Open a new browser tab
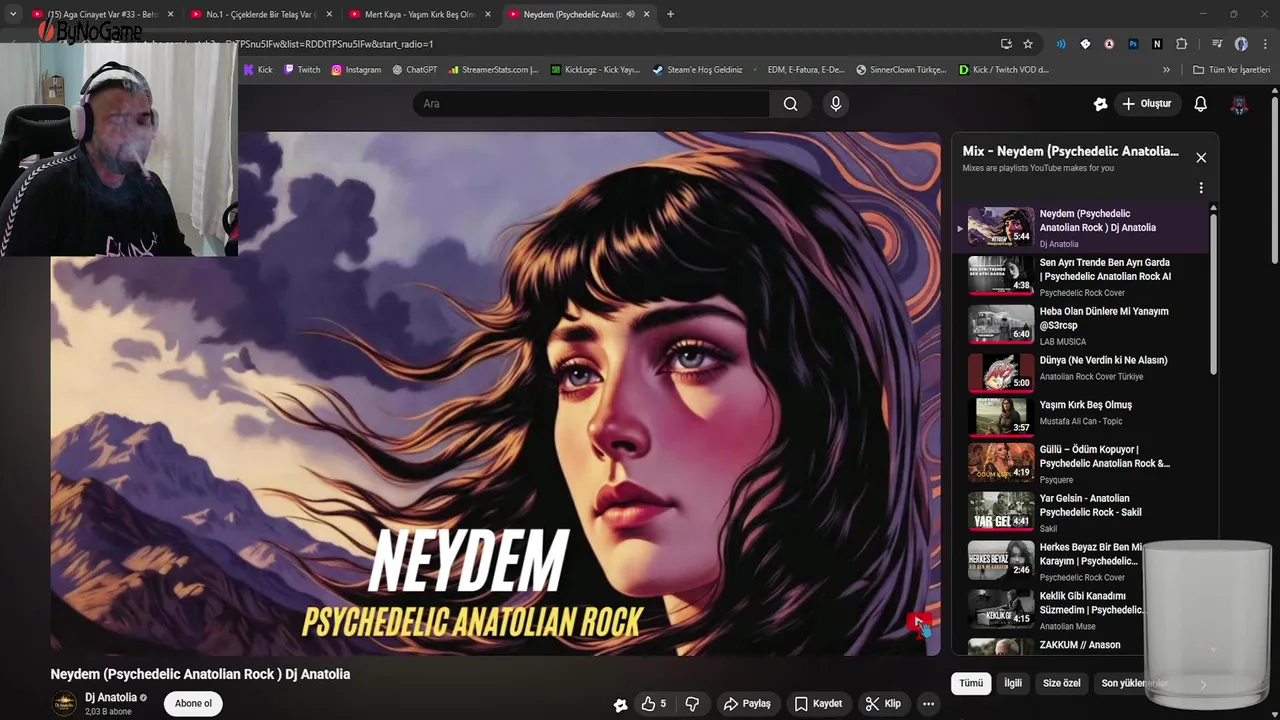The width and height of the screenshot is (1280, 720). 670,14
